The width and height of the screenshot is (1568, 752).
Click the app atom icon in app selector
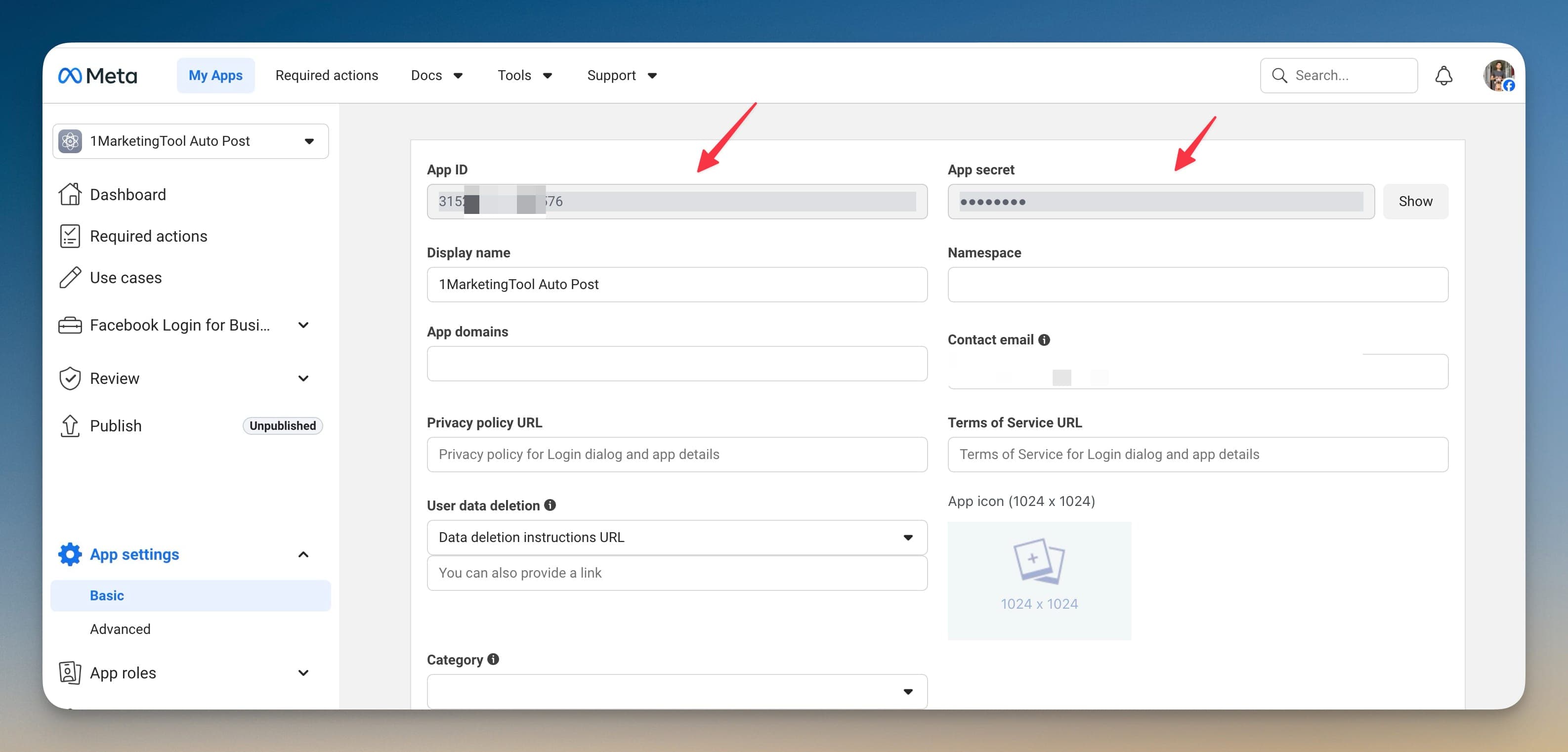tap(71, 141)
